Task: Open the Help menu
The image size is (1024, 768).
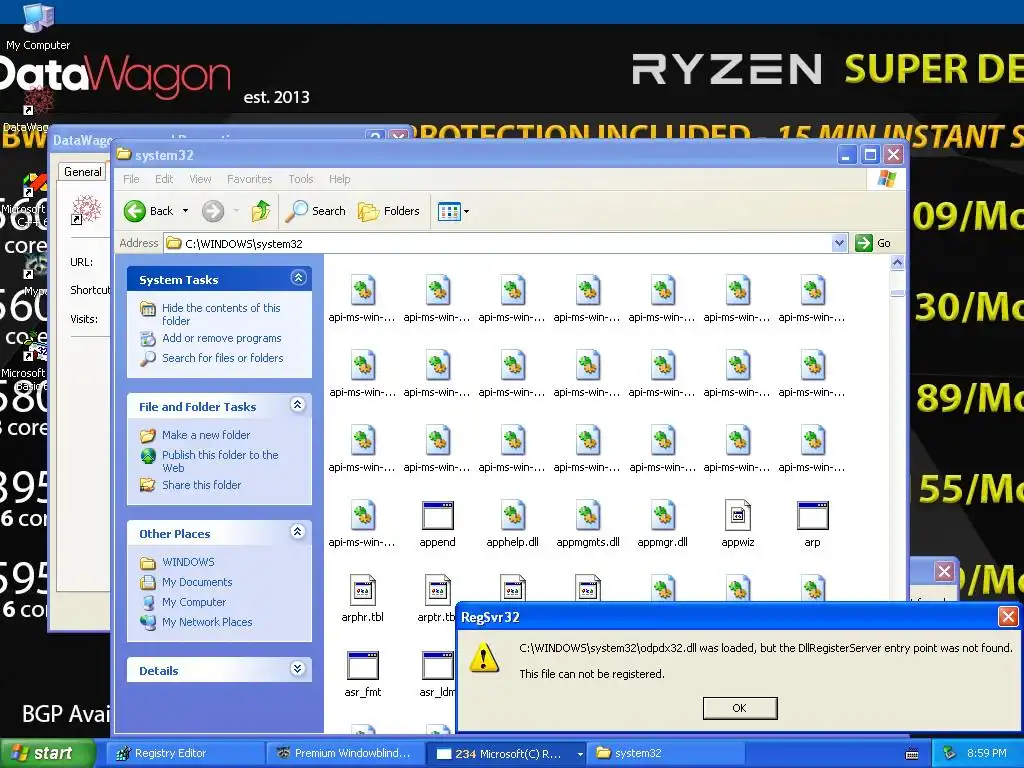Action: click(339, 179)
